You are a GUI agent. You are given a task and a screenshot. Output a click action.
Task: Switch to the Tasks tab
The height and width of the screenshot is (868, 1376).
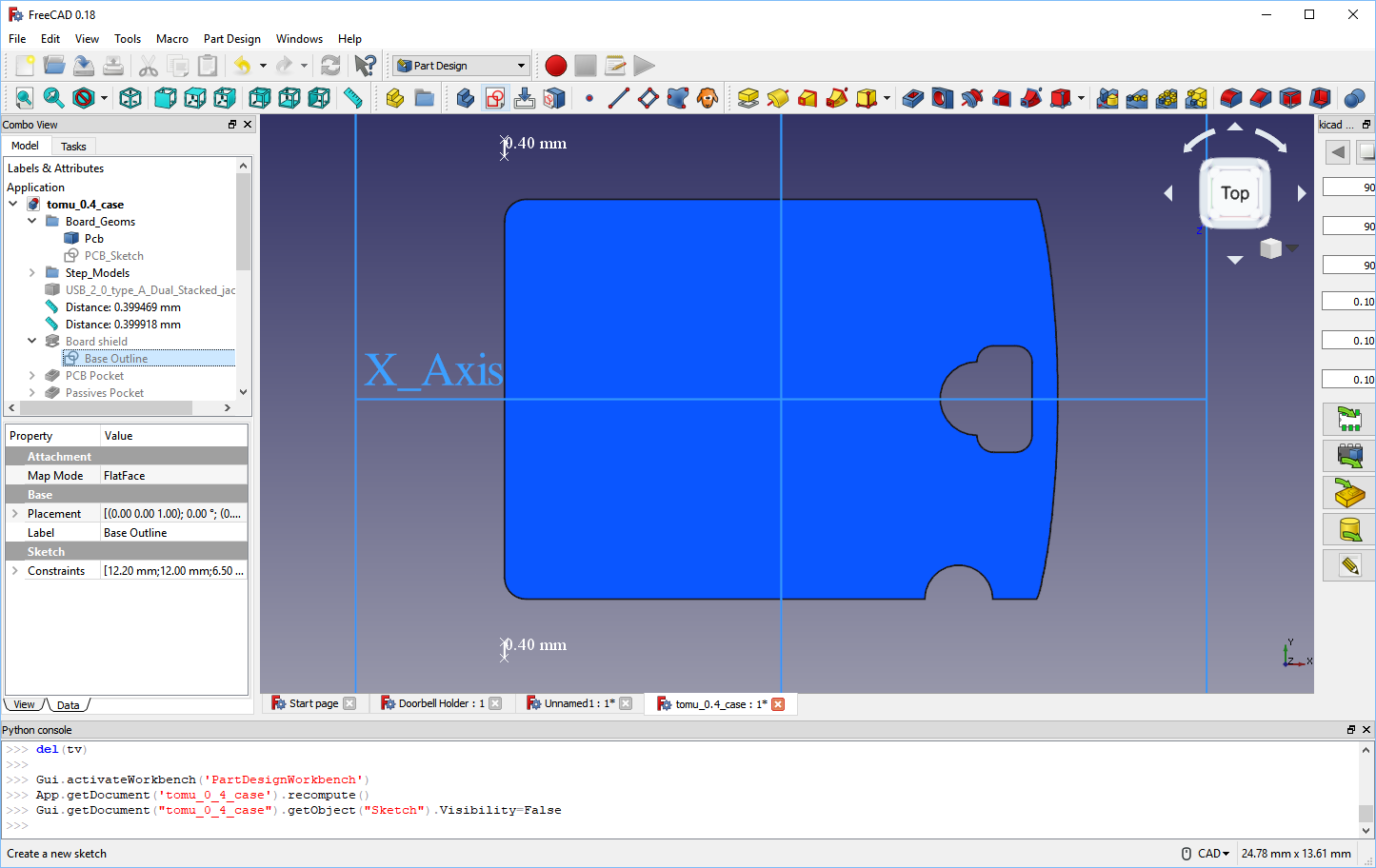[73, 146]
